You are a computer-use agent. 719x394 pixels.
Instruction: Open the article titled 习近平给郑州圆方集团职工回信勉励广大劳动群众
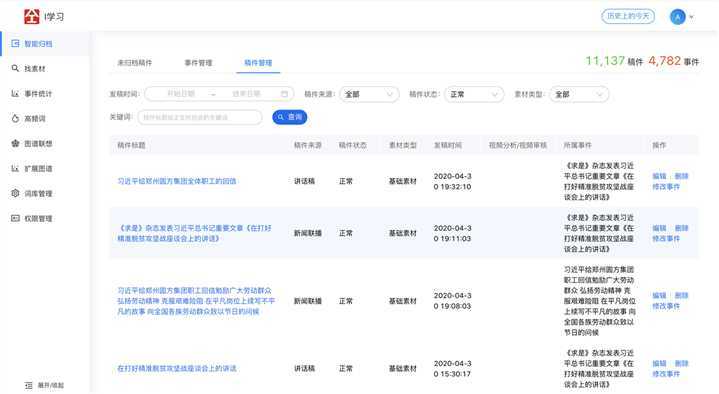[196, 301]
